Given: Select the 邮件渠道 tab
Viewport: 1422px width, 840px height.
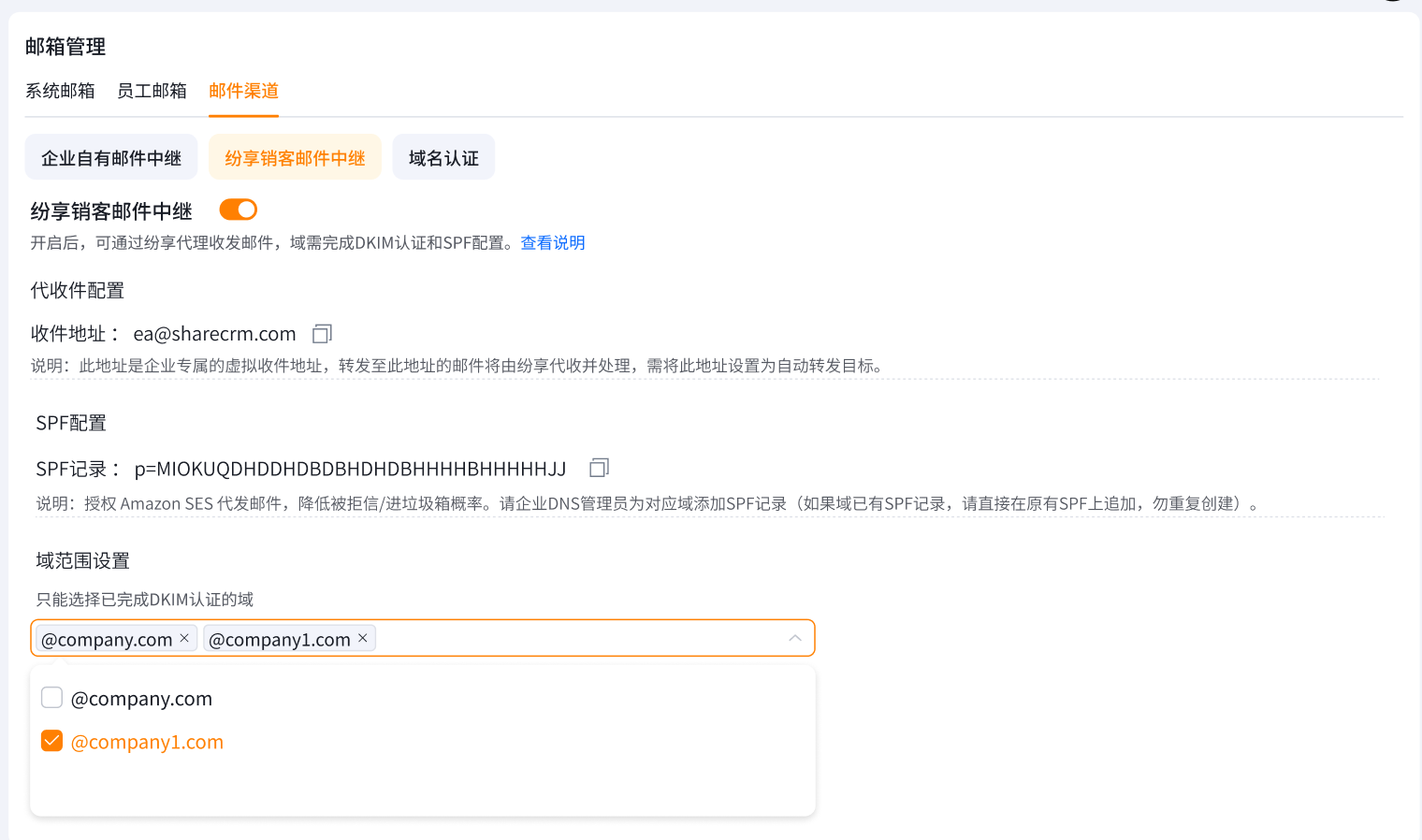Looking at the screenshot, I should coord(243,91).
